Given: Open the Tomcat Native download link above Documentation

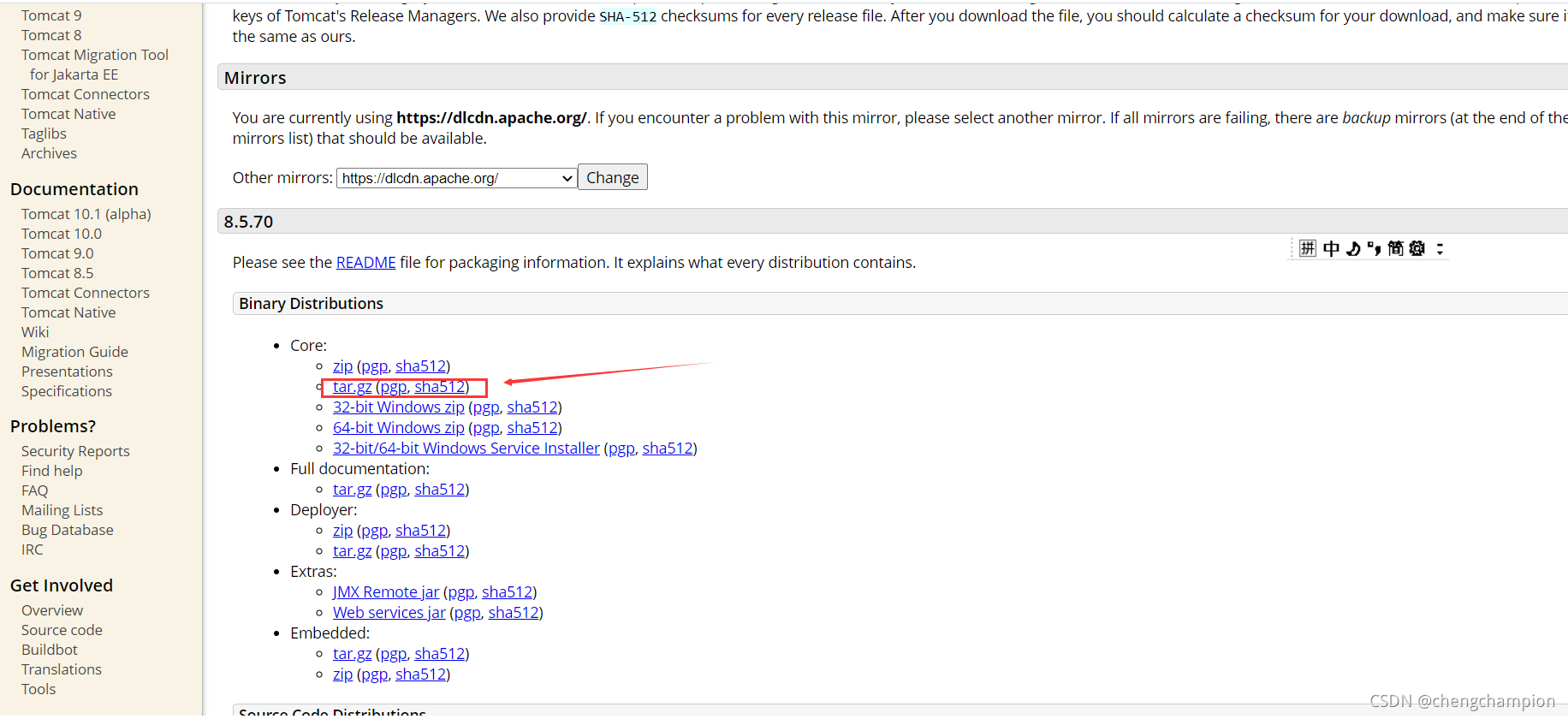Looking at the screenshot, I should click(x=68, y=114).
